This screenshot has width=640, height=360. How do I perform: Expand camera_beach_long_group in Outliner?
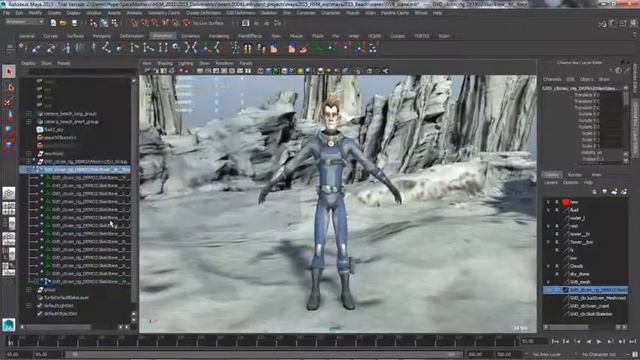28,114
